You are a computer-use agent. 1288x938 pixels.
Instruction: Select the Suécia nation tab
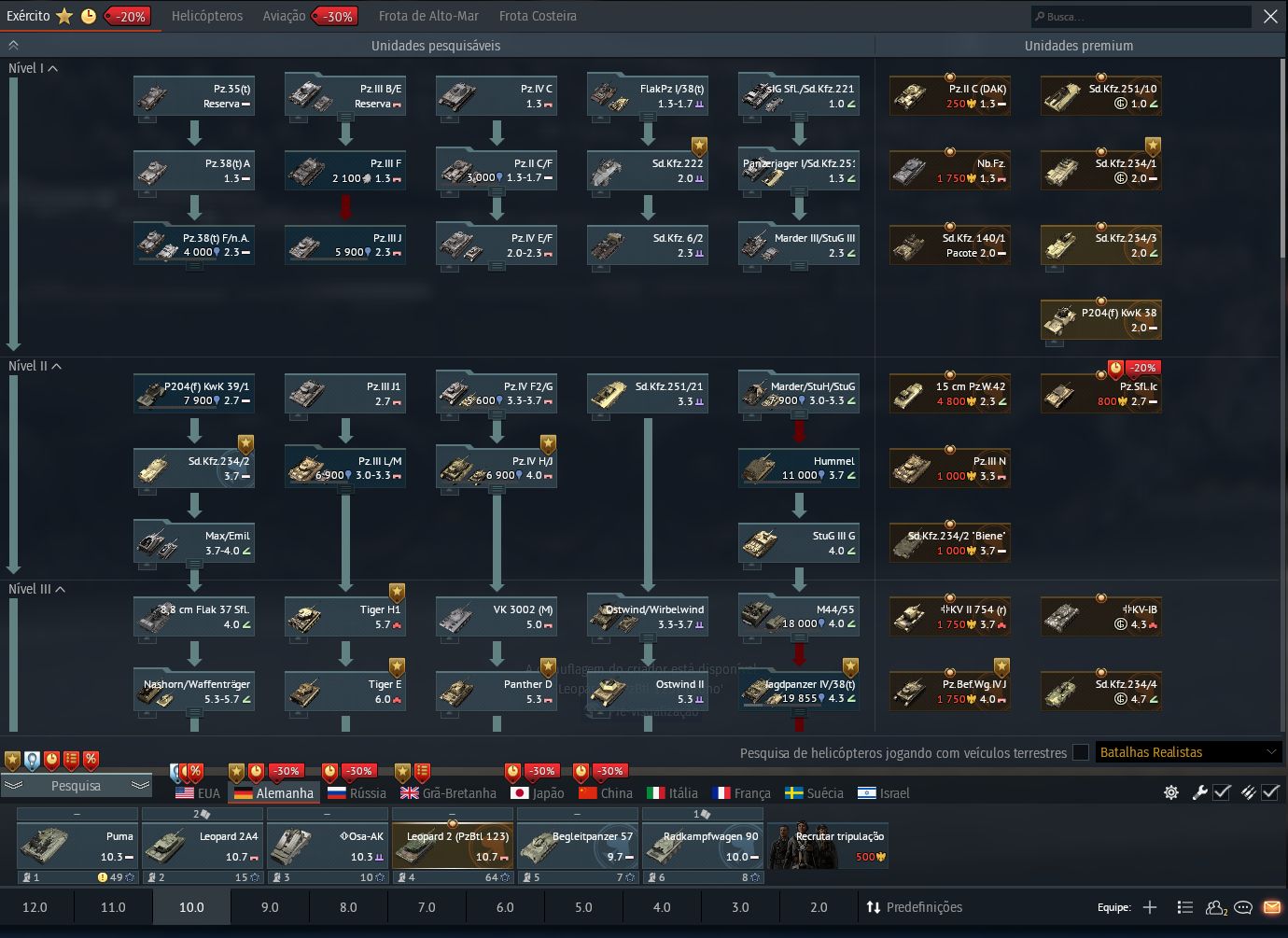point(814,793)
